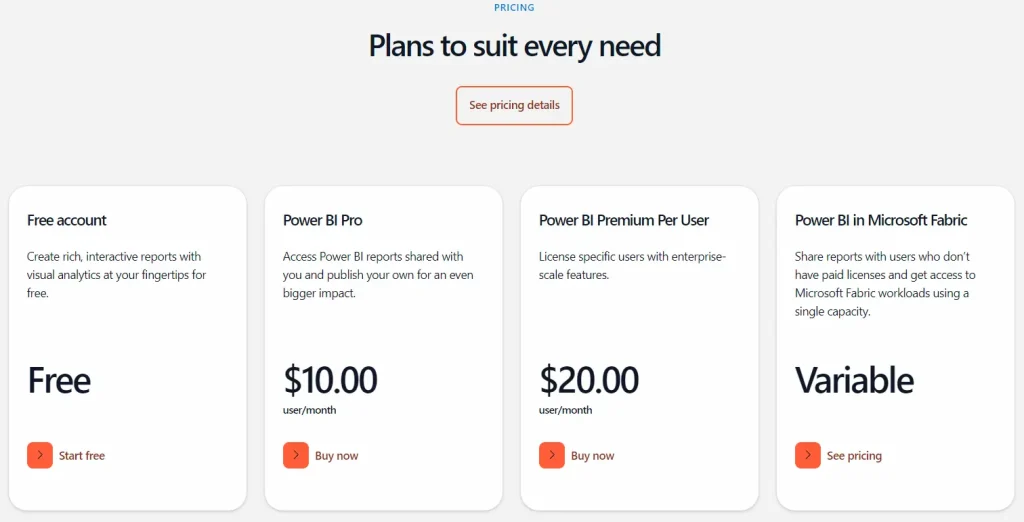The width and height of the screenshot is (1024, 522).
Task: Click the orange arrow icon on Power BI Pro card
Action: pos(296,455)
